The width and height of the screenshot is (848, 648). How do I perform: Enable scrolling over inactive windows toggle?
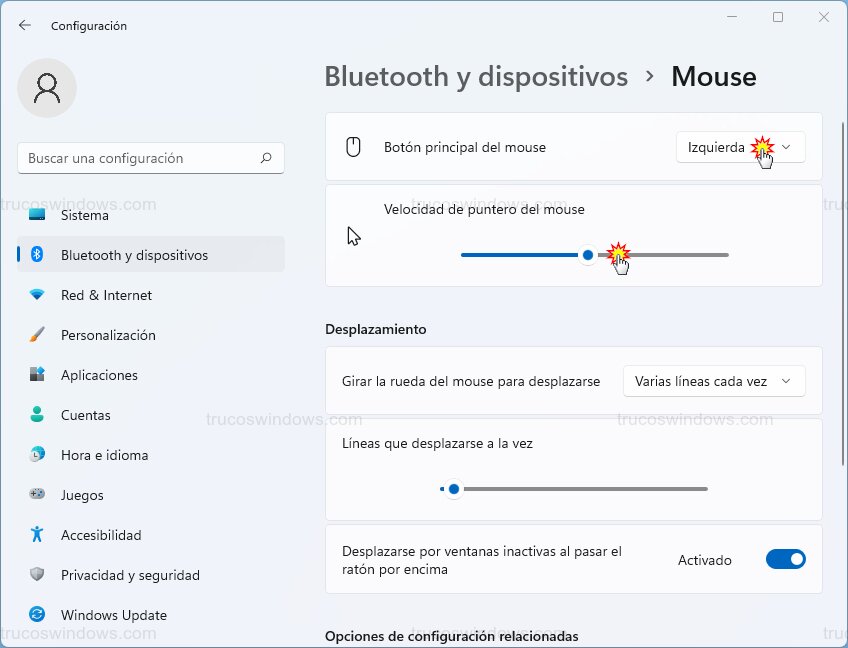pos(786,560)
